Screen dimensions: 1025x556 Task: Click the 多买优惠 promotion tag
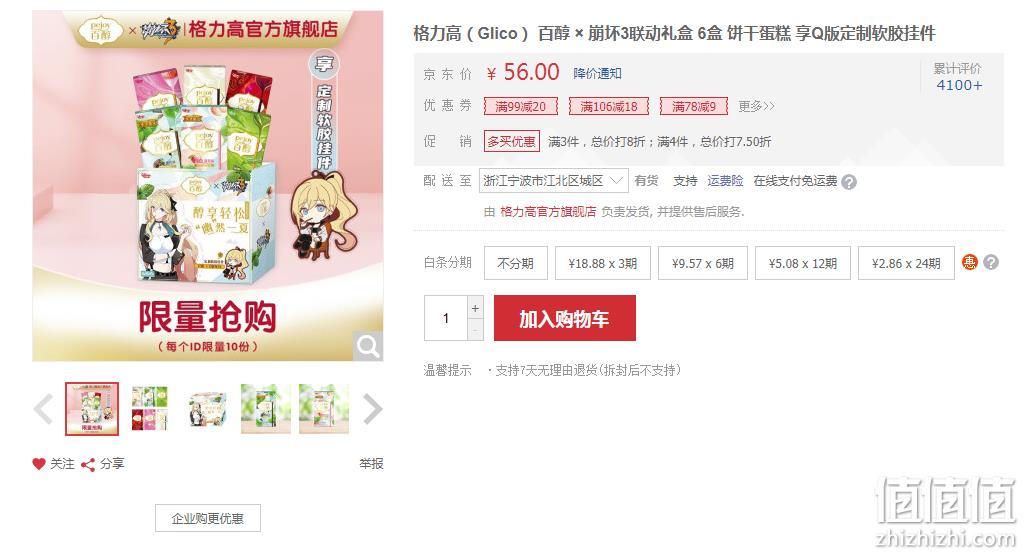pos(512,141)
